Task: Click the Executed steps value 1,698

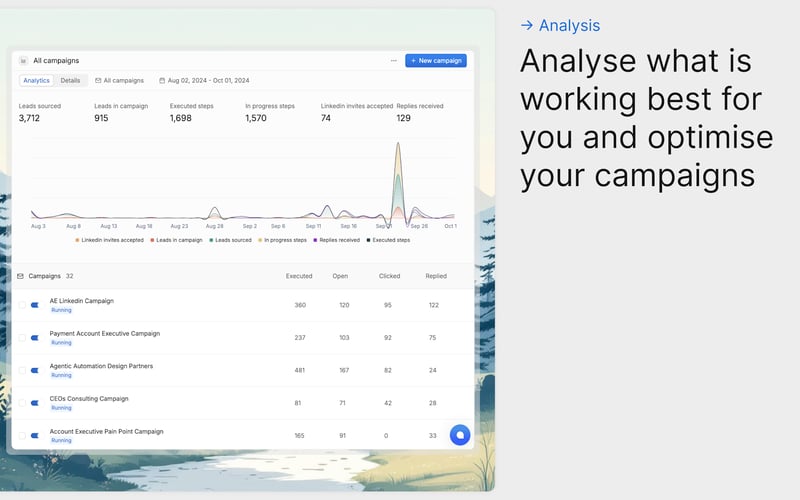Action: click(x=181, y=118)
